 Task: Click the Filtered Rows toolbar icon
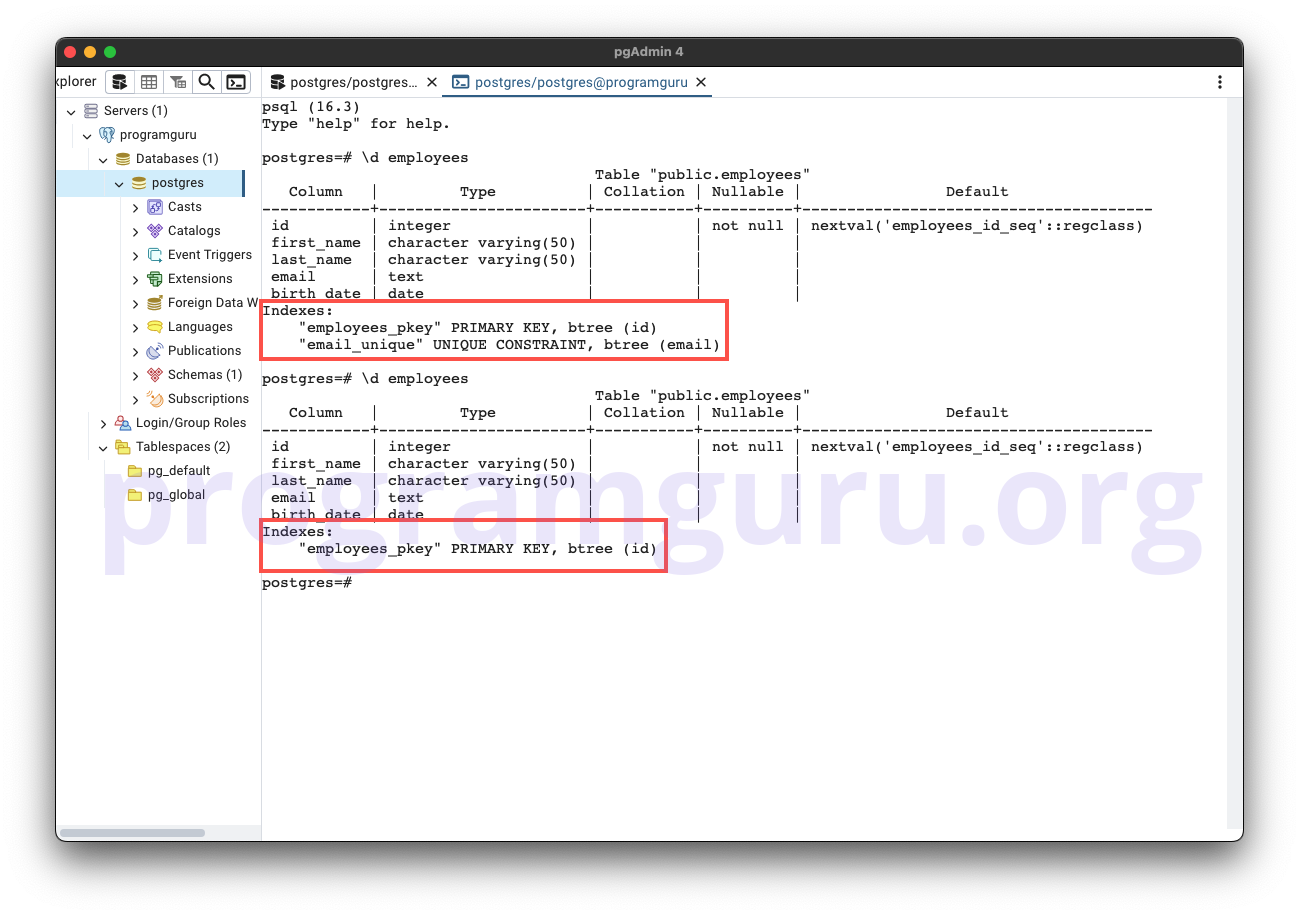177,82
